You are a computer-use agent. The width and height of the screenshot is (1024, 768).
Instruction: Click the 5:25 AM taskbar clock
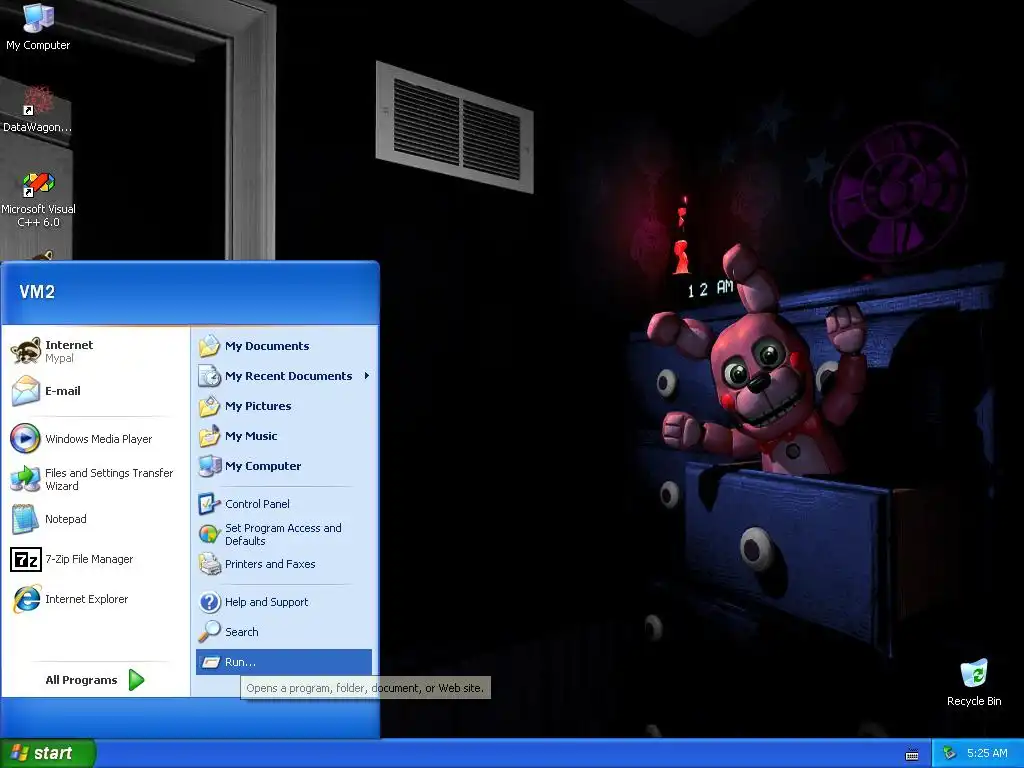point(987,753)
